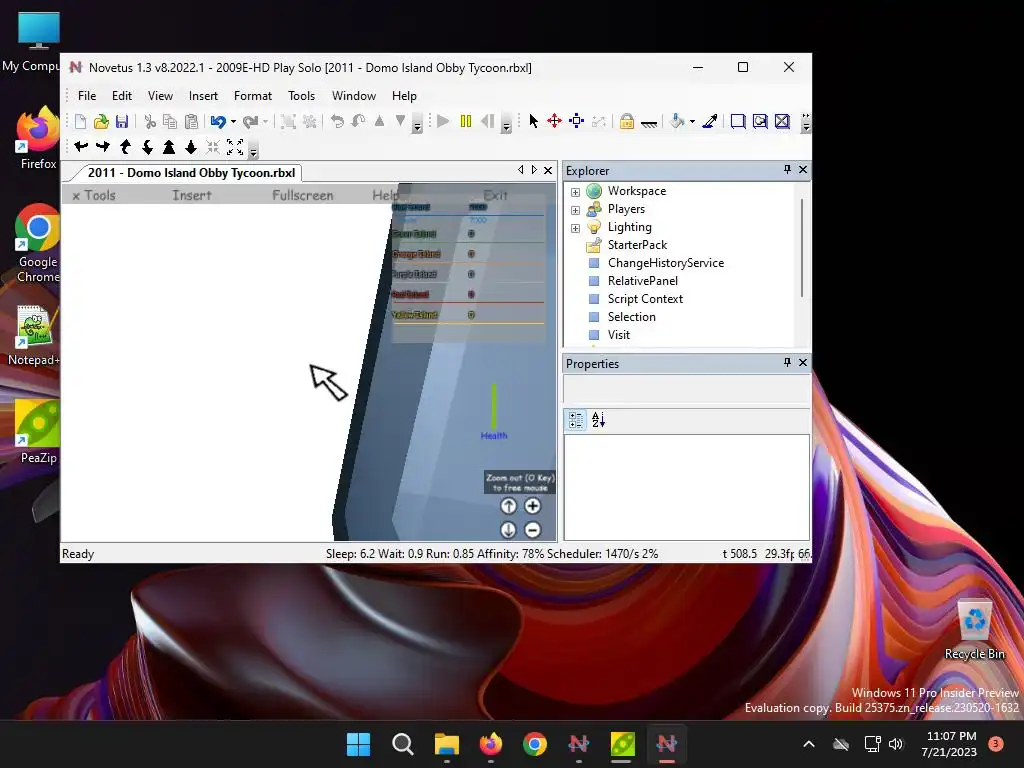Click the blue Undo arrow icon

pos(218,121)
